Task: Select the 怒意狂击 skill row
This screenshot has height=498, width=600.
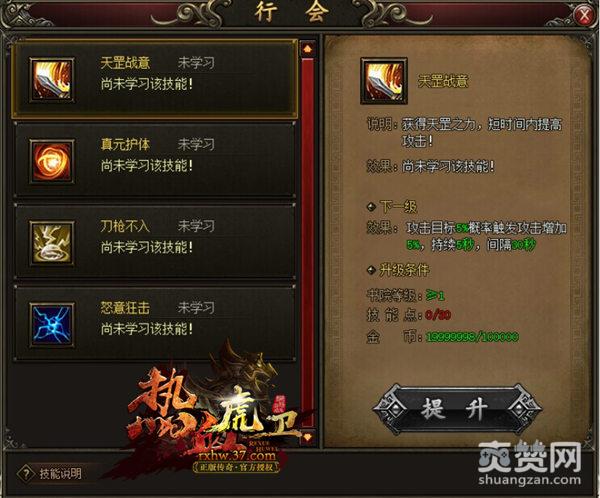Action: click(x=155, y=323)
